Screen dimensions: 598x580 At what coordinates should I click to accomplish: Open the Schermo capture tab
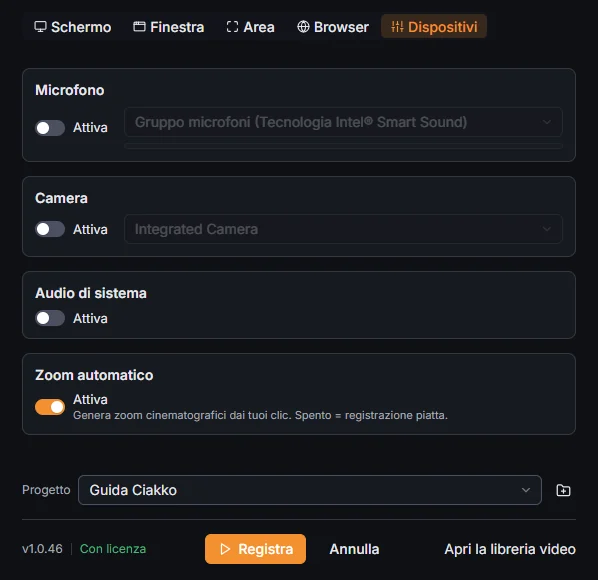pyautogui.click(x=72, y=27)
